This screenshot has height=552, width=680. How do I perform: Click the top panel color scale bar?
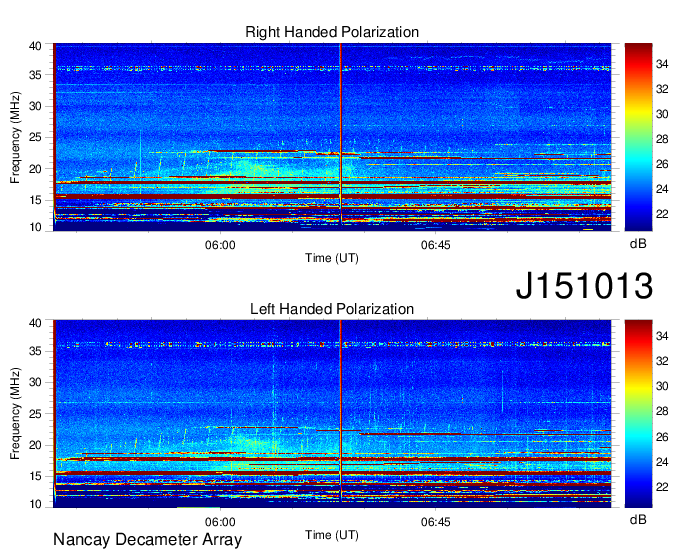coord(638,137)
